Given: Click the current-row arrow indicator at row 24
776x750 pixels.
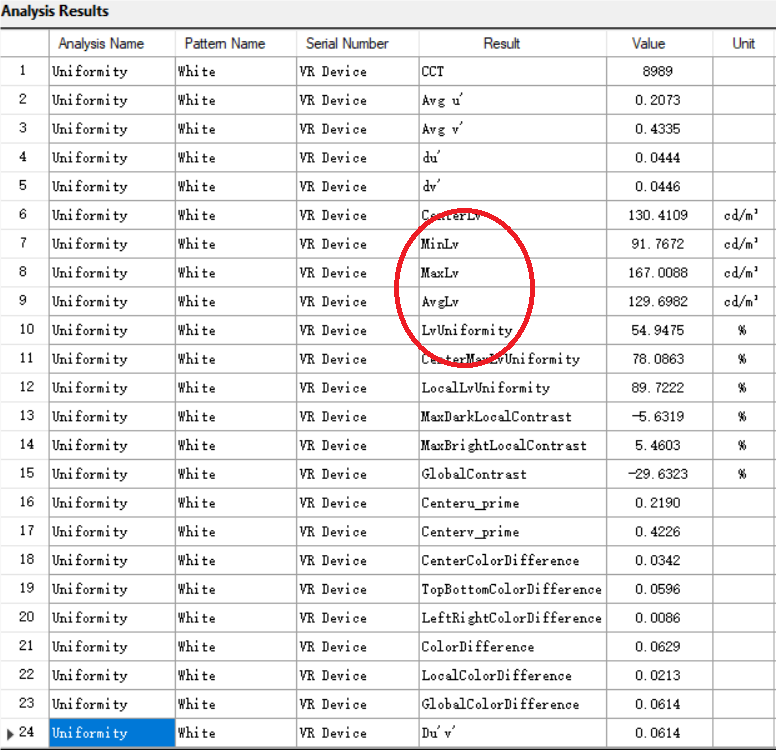Looking at the screenshot, I should [x=10, y=733].
